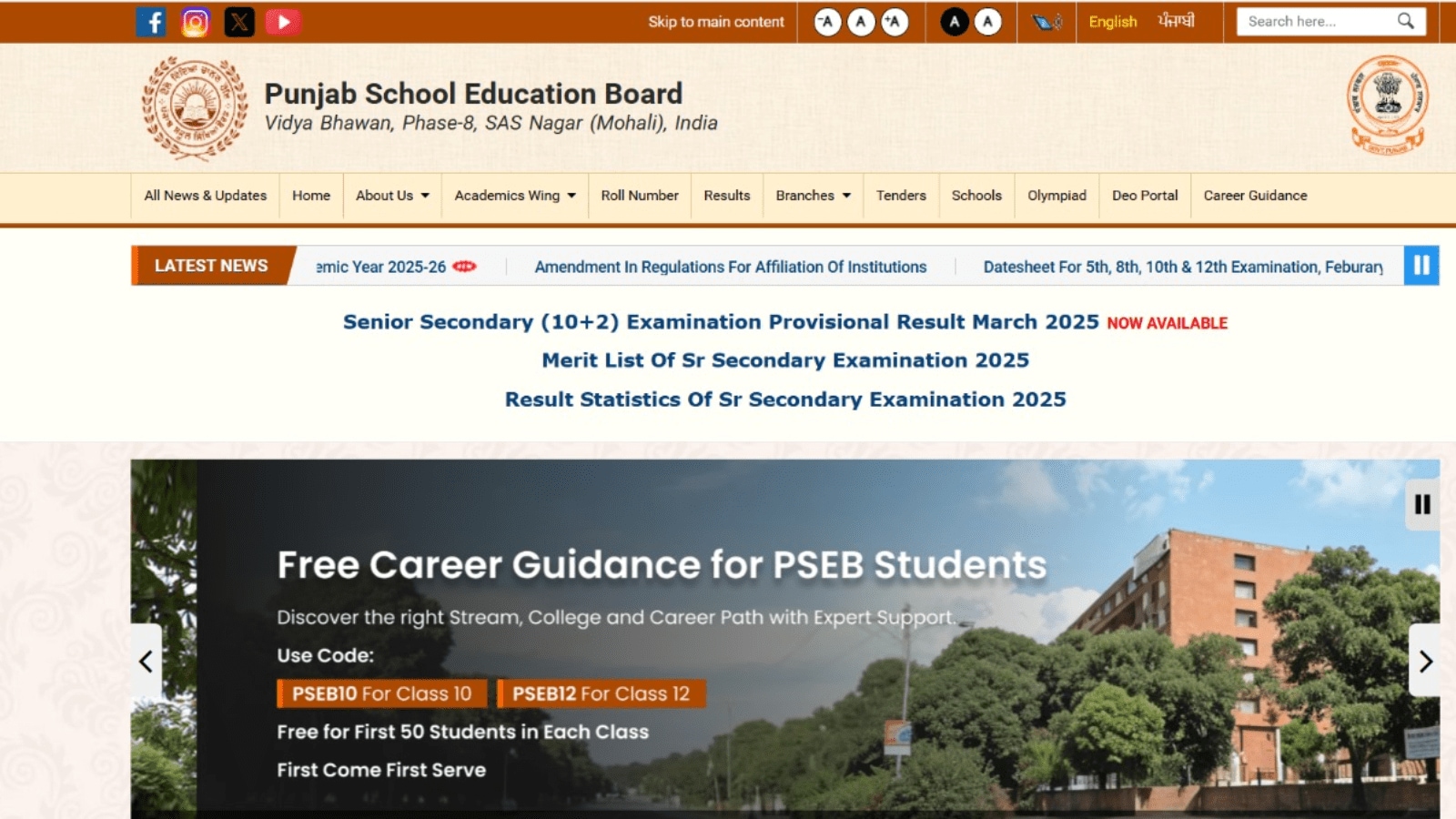Open the YouTube channel icon
Screen dimensions: 1456x819
point(283,22)
